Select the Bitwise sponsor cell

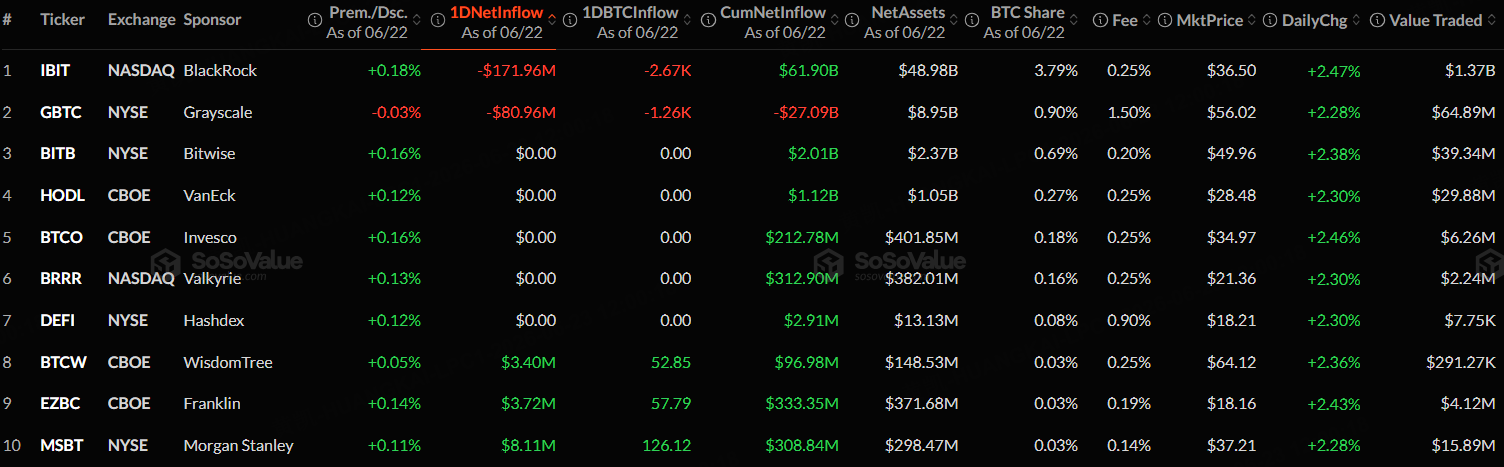pos(209,154)
